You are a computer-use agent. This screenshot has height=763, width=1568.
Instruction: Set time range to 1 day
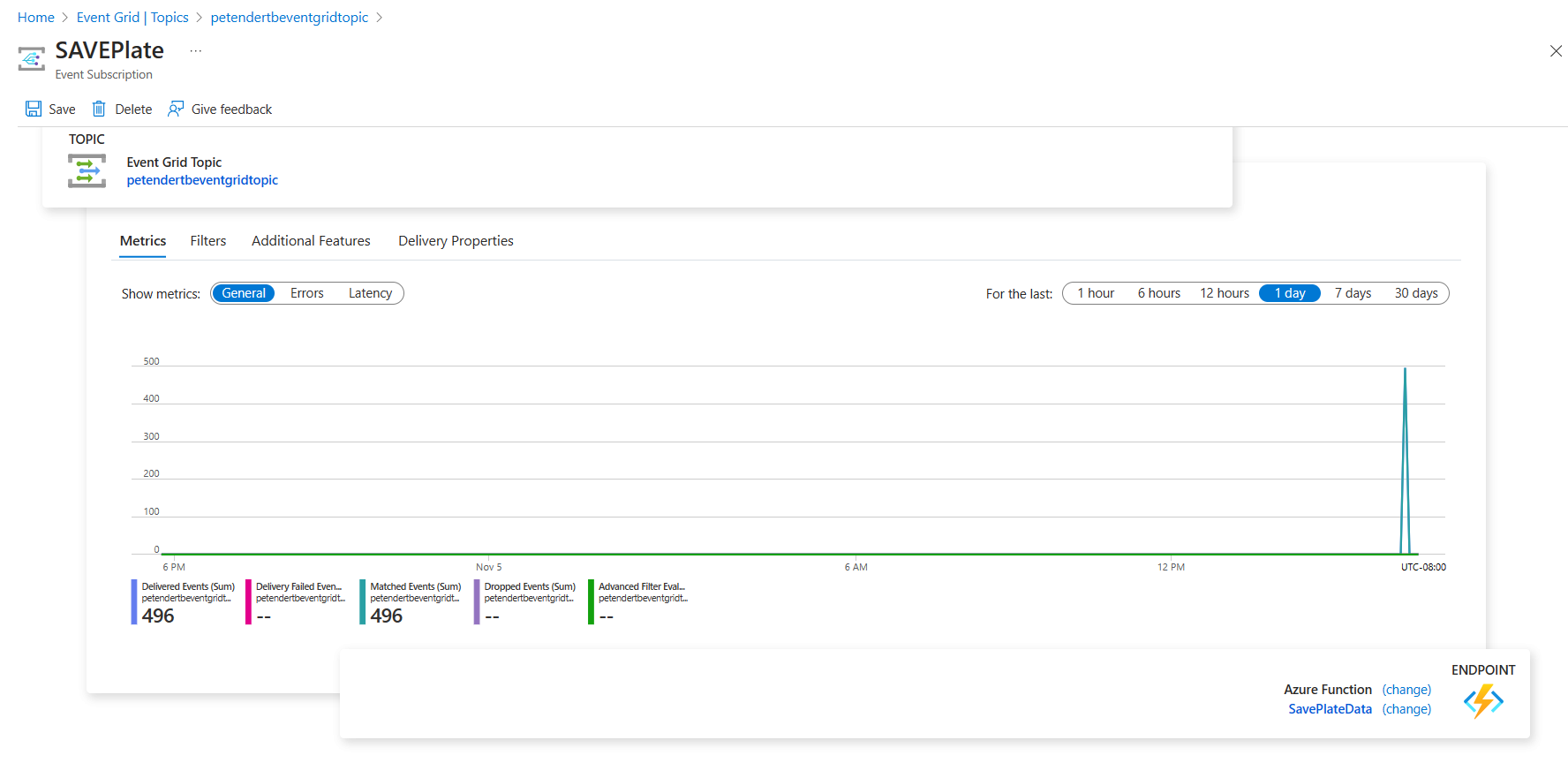point(1290,293)
